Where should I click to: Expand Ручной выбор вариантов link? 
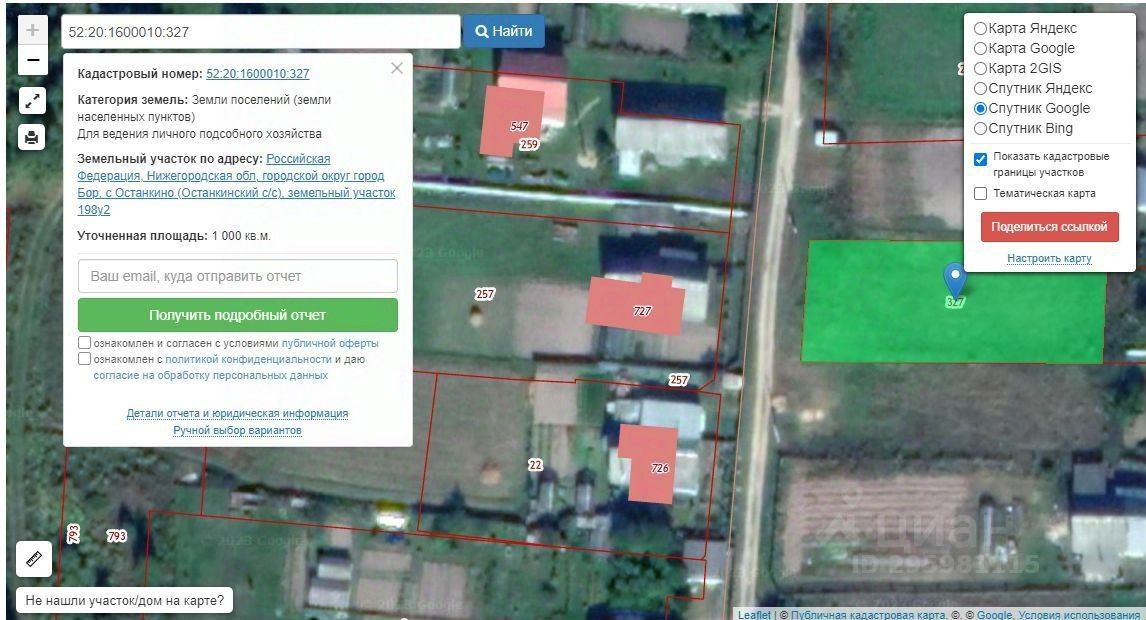(x=238, y=430)
